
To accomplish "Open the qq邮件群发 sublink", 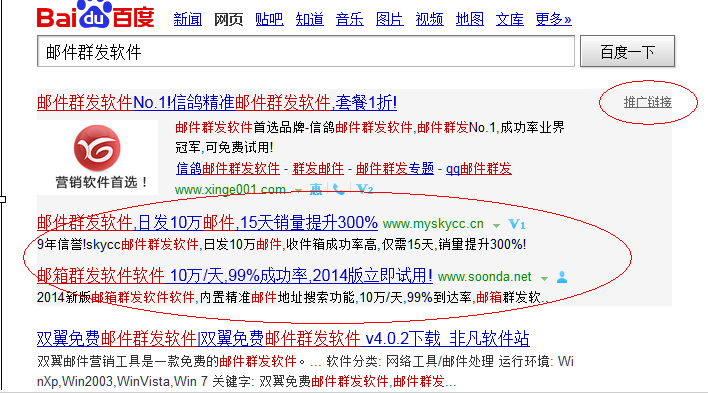I will pyautogui.click(x=479, y=169).
